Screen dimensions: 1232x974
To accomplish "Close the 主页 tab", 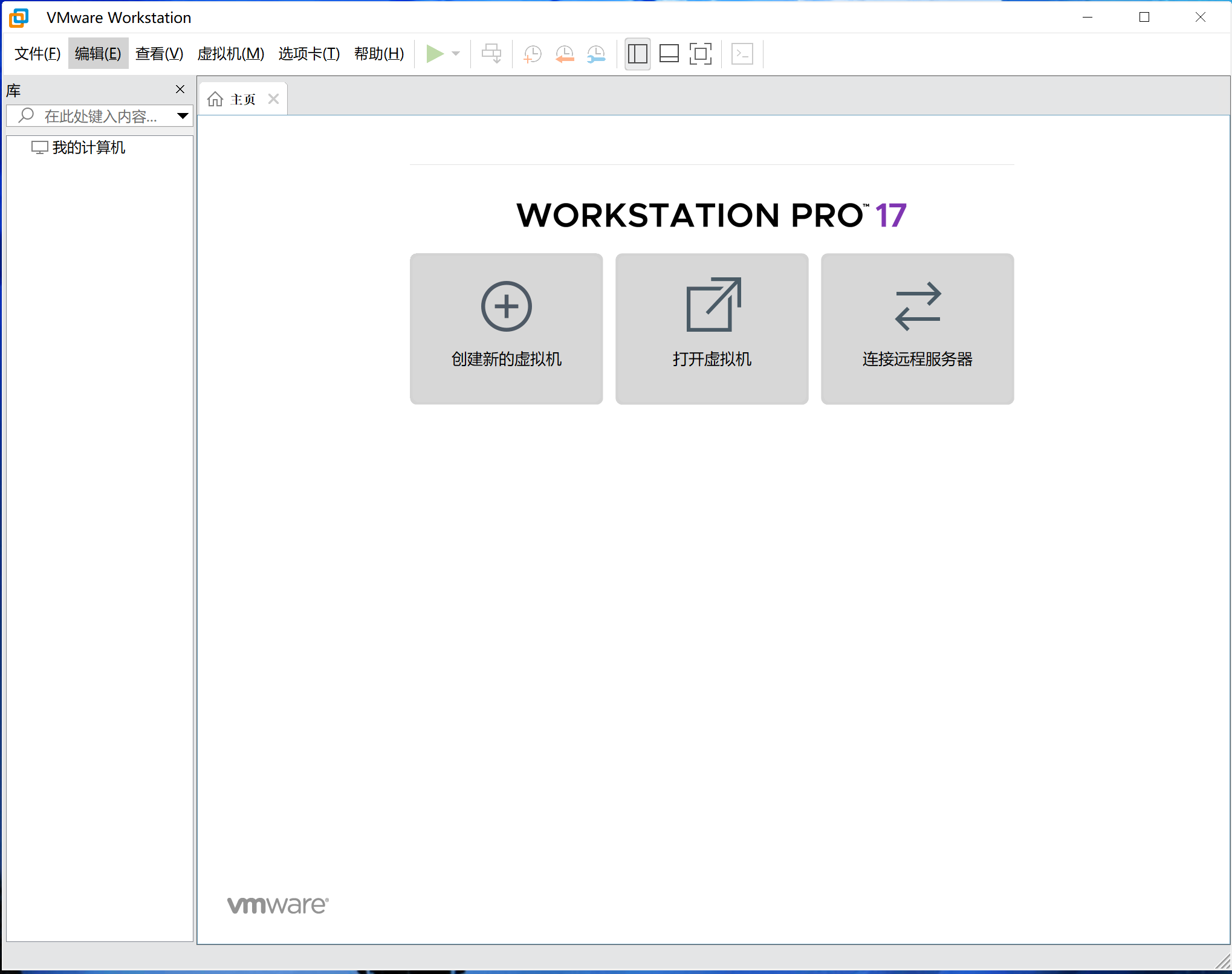I will pos(274,99).
